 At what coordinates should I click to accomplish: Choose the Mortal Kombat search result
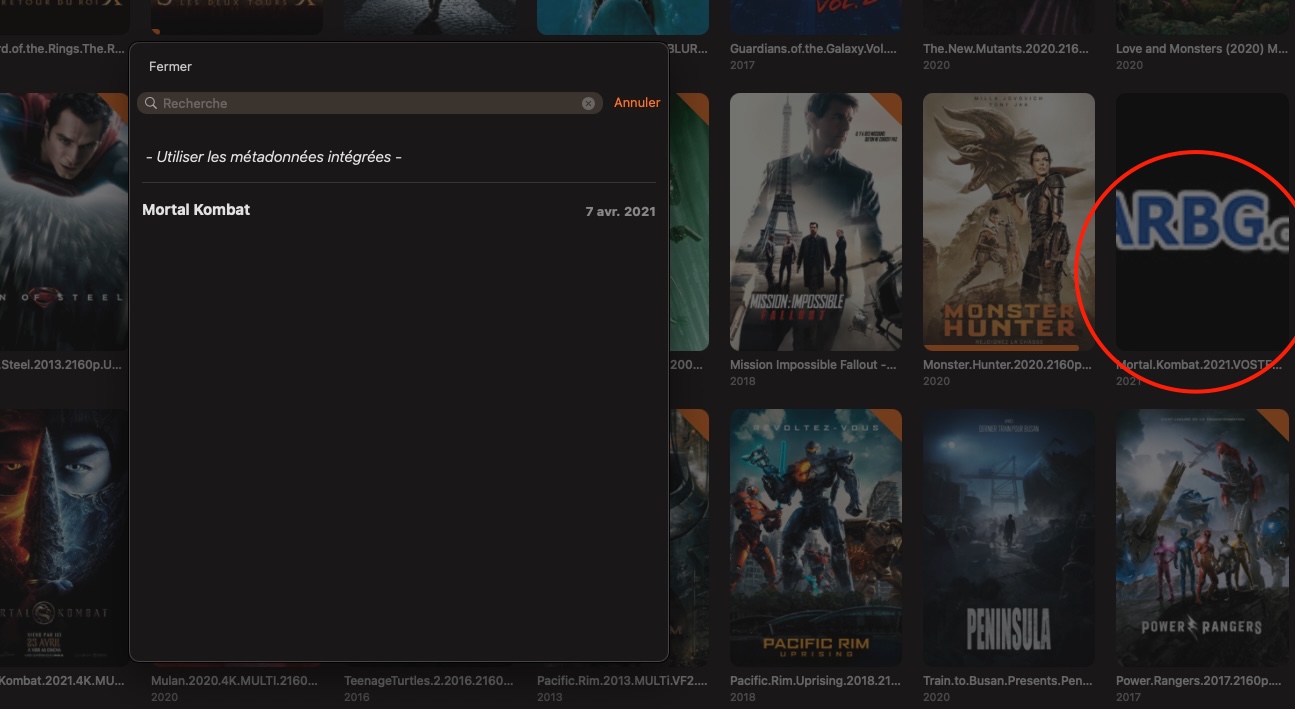tap(399, 210)
